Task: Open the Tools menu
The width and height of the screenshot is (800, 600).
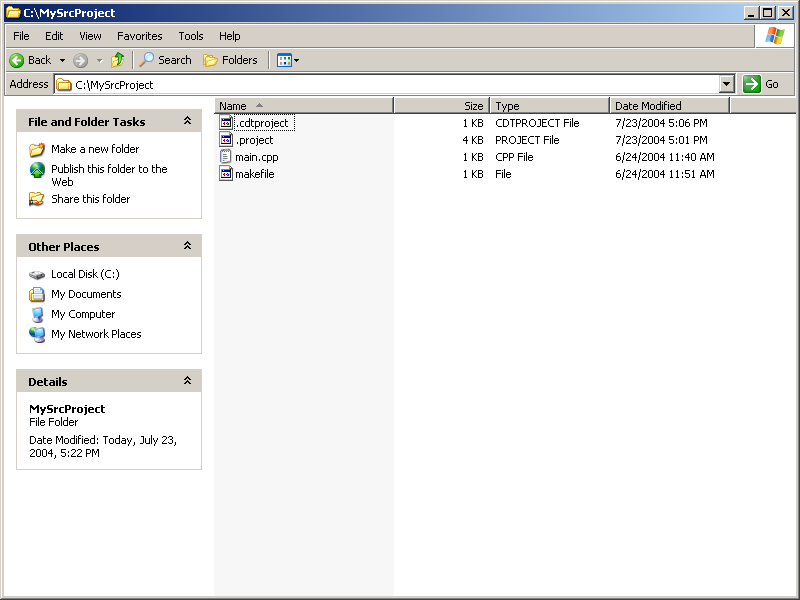Action: point(190,36)
